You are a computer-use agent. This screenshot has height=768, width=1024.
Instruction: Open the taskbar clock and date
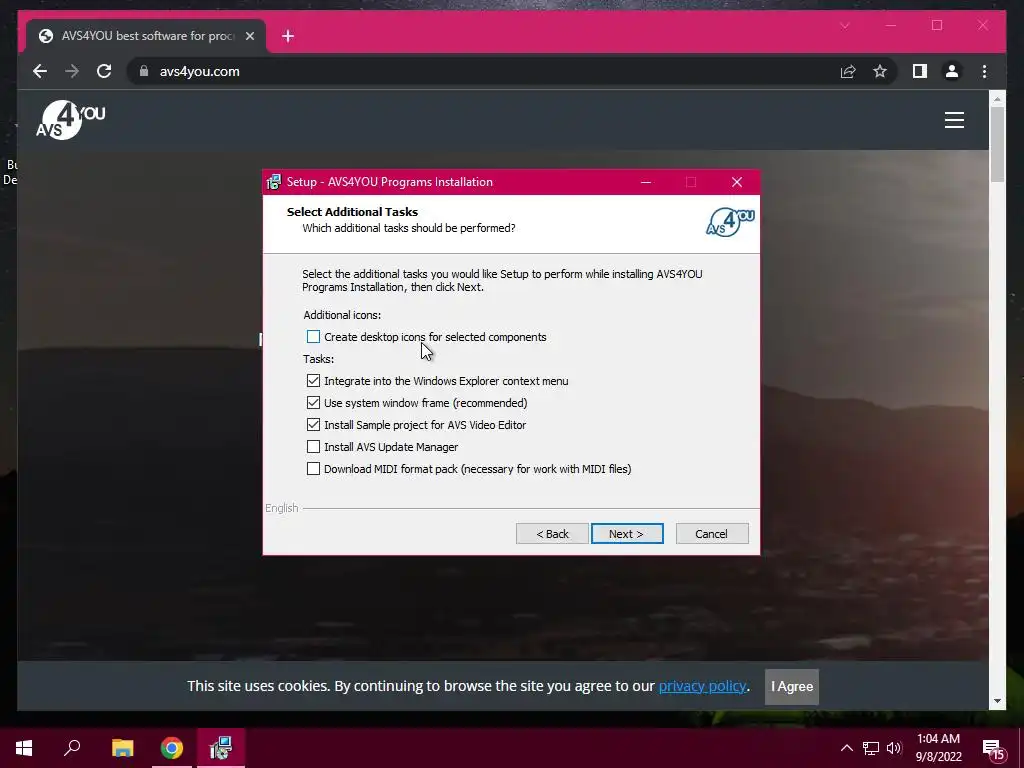pos(938,748)
